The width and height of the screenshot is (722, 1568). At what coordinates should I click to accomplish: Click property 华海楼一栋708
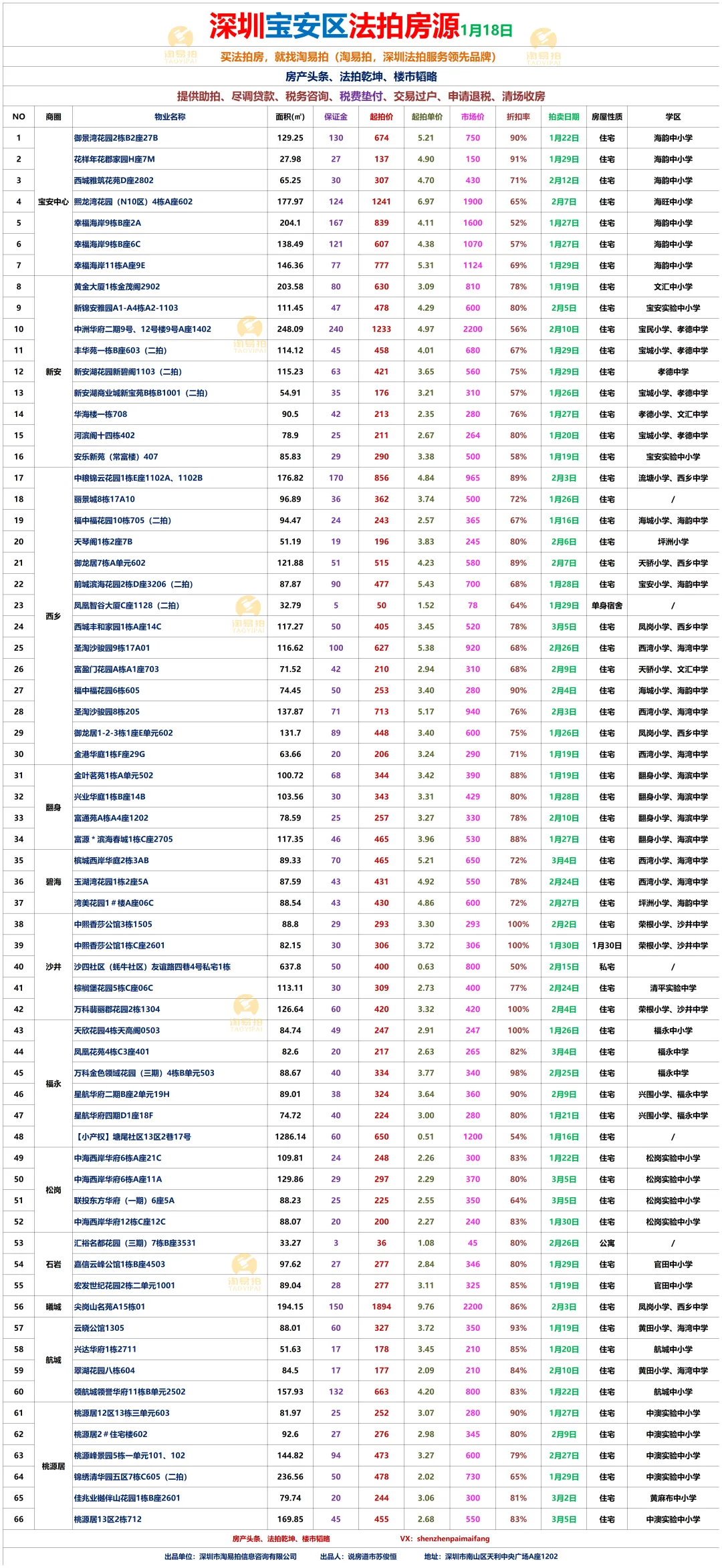(x=100, y=414)
